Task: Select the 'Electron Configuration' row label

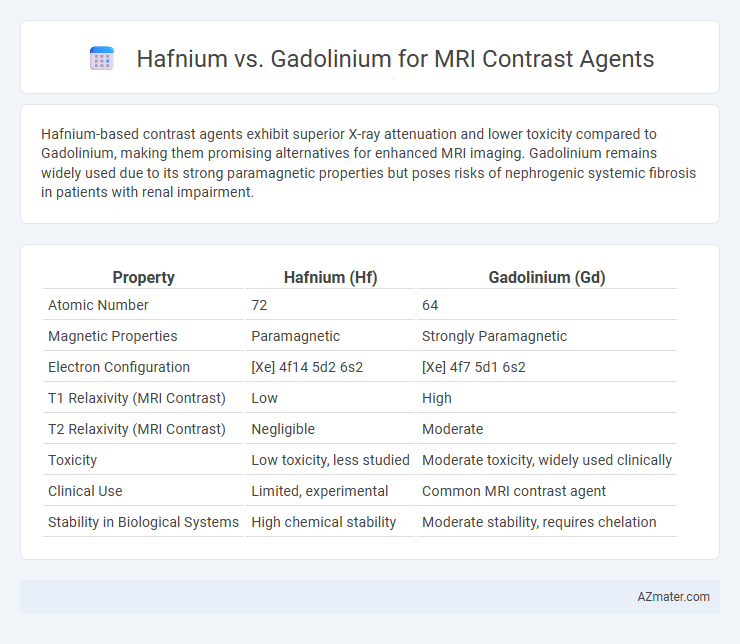Action: pyautogui.click(x=119, y=367)
